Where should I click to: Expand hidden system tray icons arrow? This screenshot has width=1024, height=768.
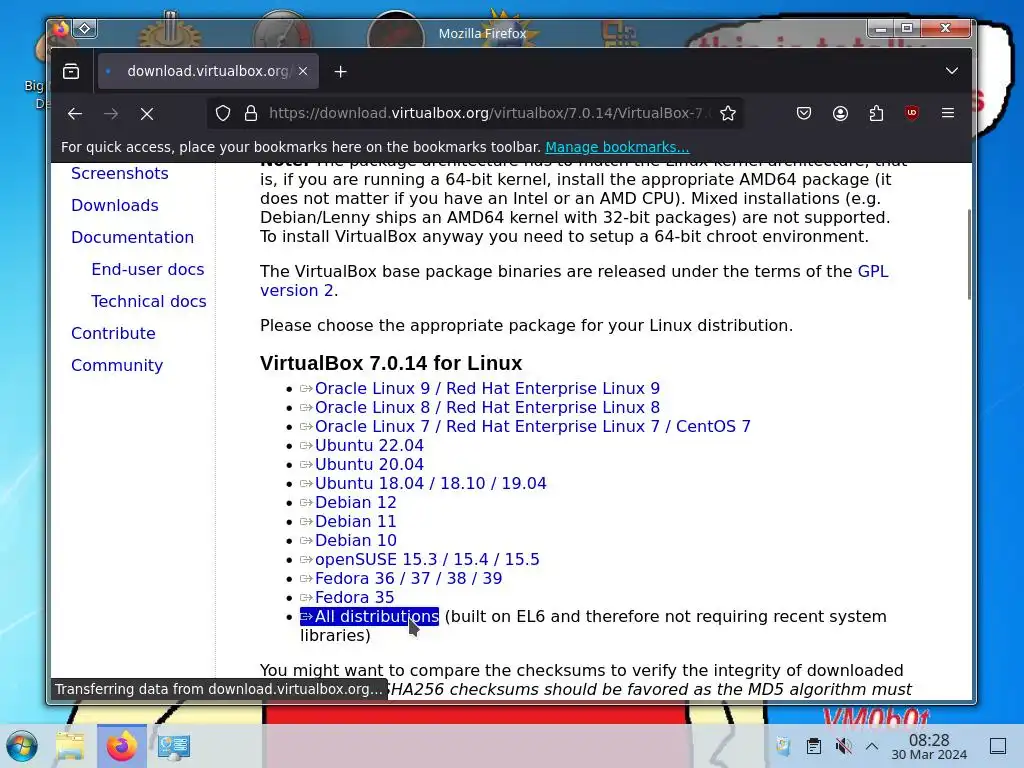click(x=872, y=746)
